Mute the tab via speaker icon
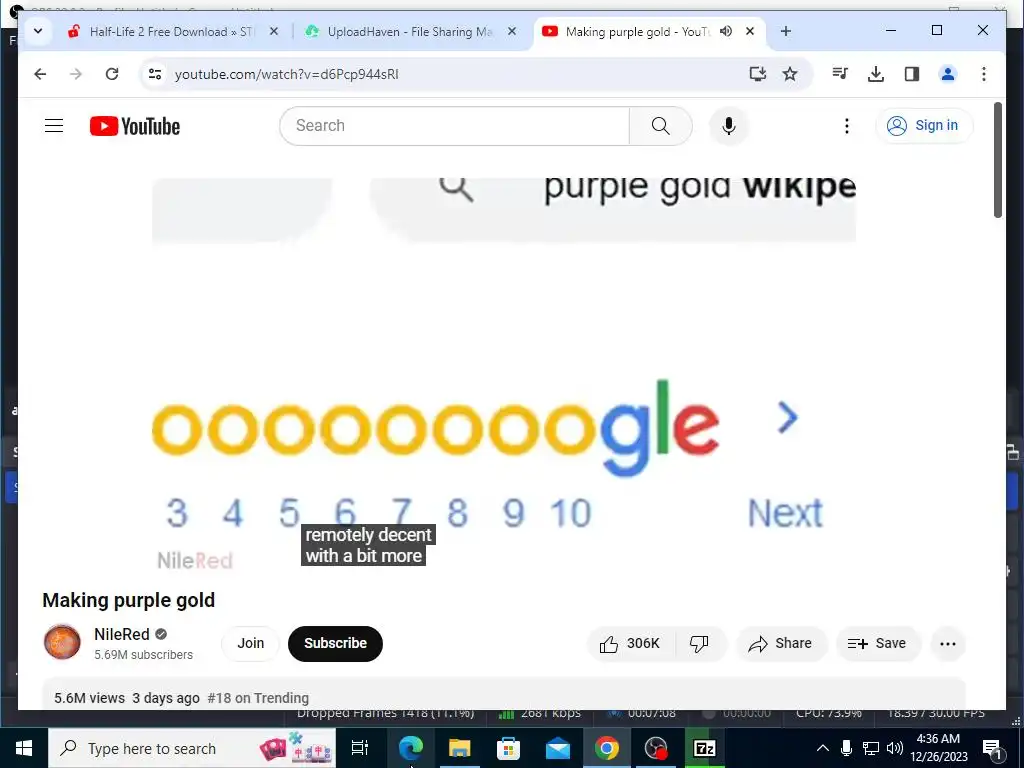The height and width of the screenshot is (768, 1024). pos(726,31)
